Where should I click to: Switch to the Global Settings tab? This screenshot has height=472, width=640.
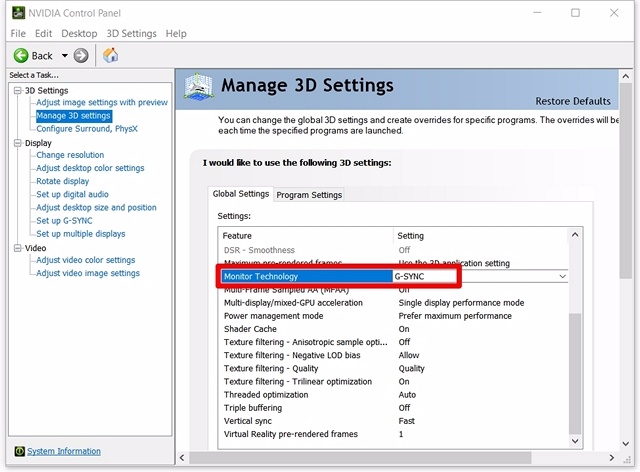point(241,194)
